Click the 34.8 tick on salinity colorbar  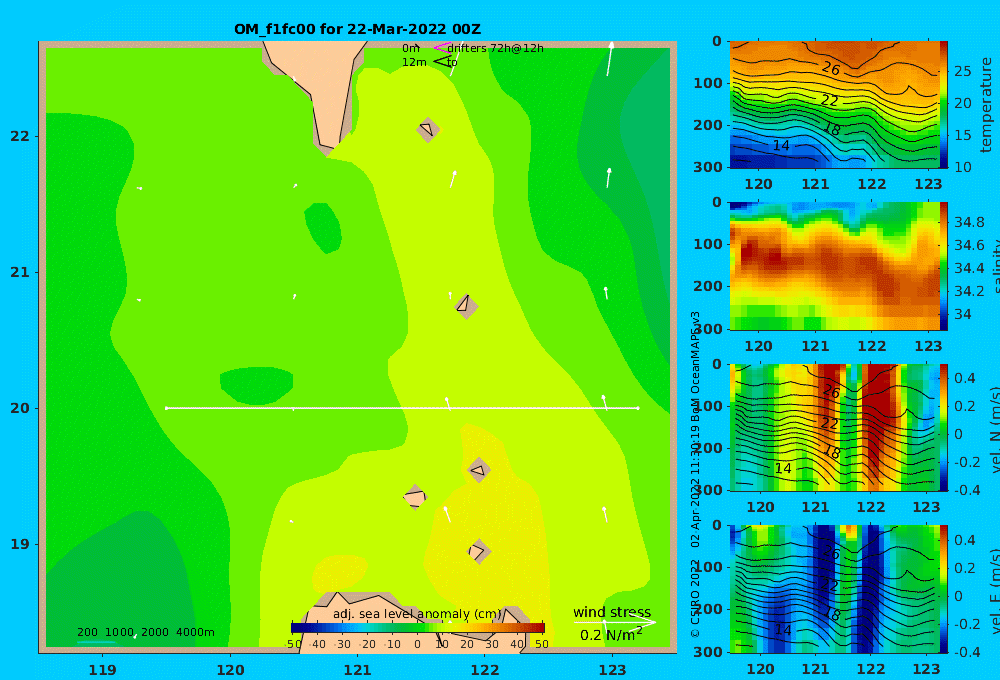pos(969,222)
